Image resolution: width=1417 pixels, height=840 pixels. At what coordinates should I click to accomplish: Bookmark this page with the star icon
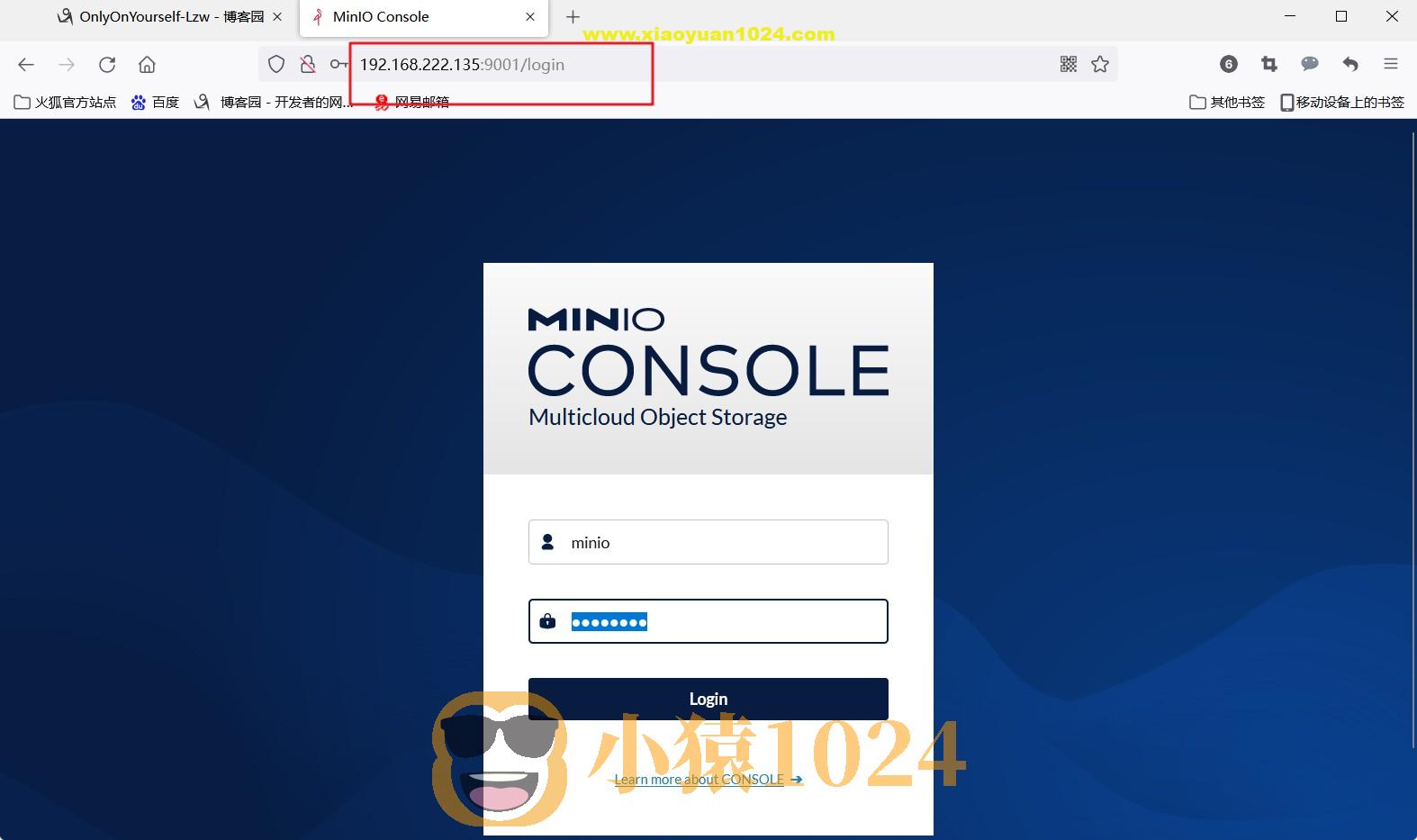click(x=1100, y=64)
